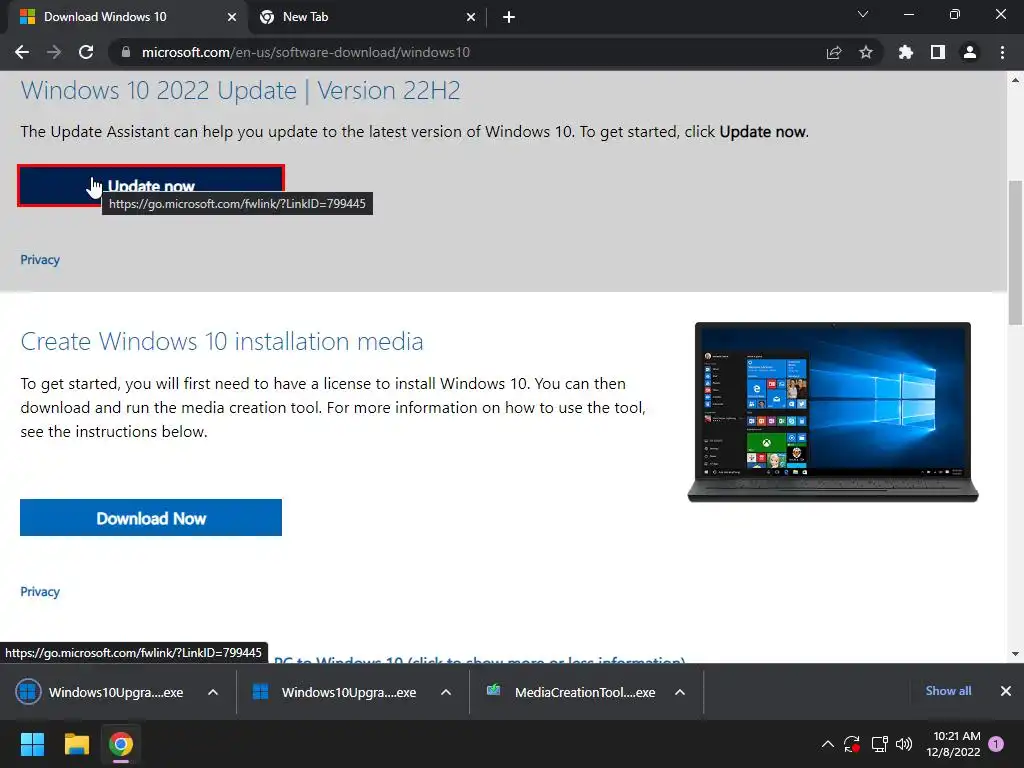
Task: Click the Create Windows 10 installation media heading
Action: tap(222, 342)
